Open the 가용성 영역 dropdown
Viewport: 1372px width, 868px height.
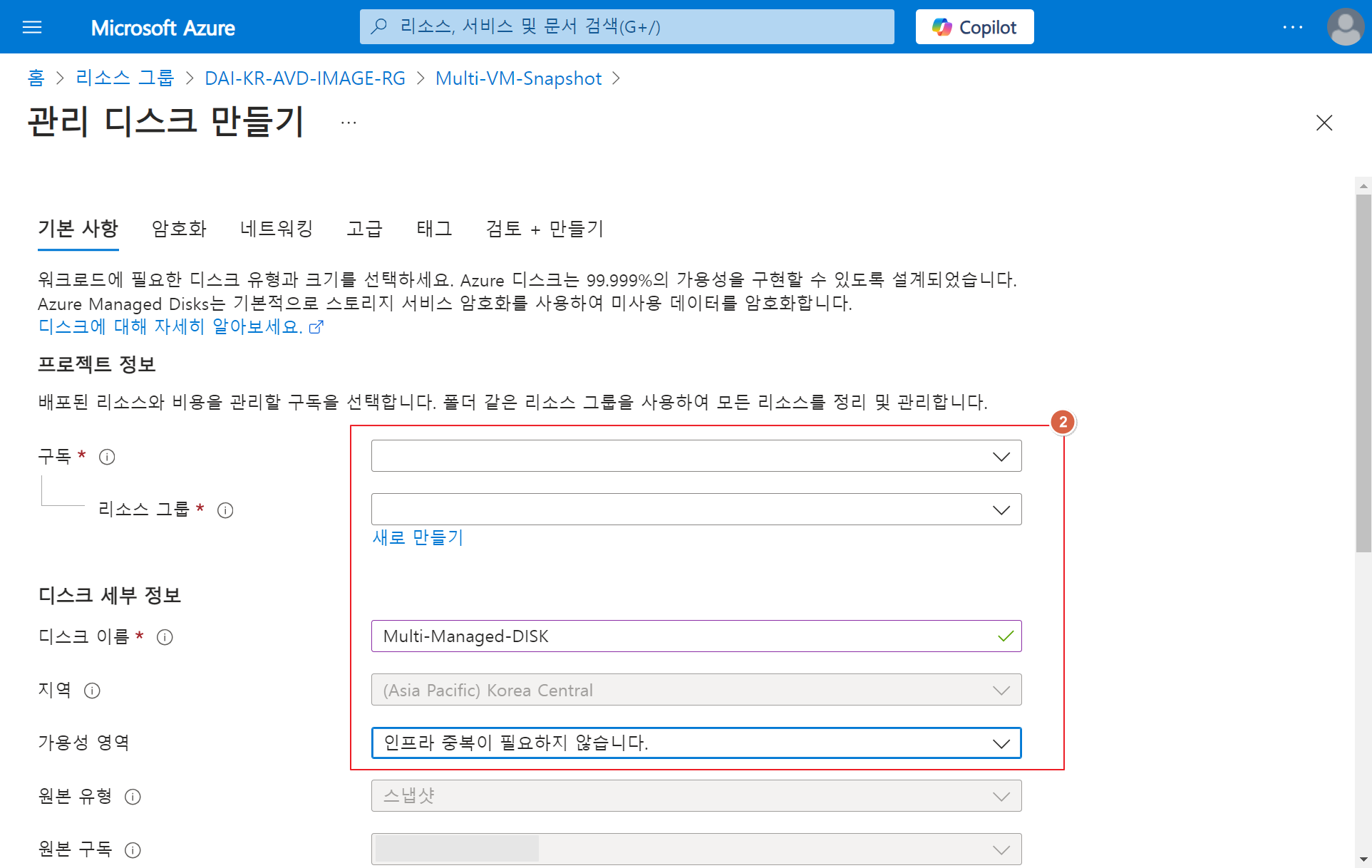[696, 743]
